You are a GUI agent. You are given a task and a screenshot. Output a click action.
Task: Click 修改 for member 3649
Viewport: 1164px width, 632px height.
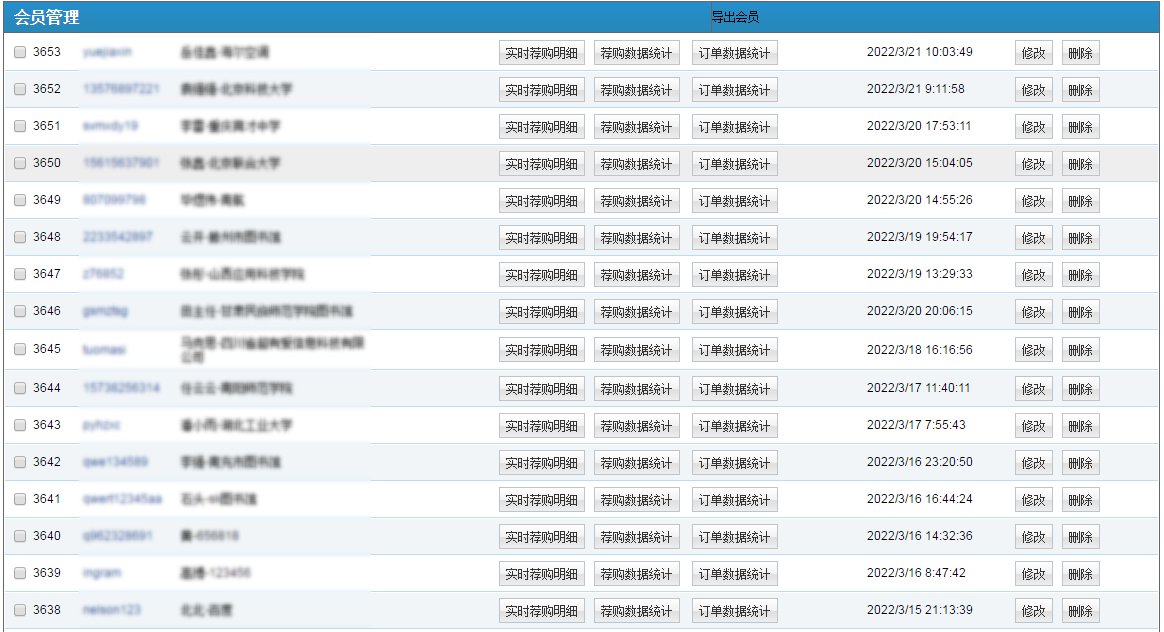(1033, 201)
